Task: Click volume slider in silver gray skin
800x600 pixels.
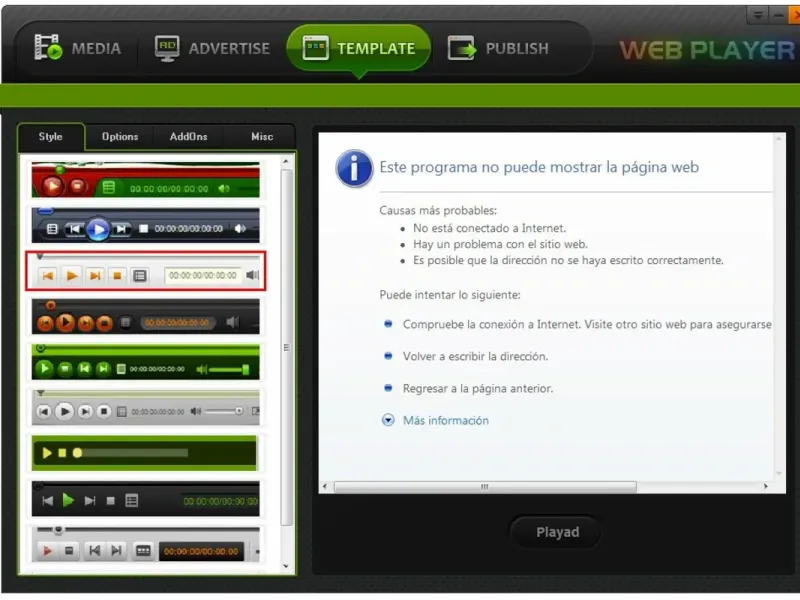Action: point(224,411)
